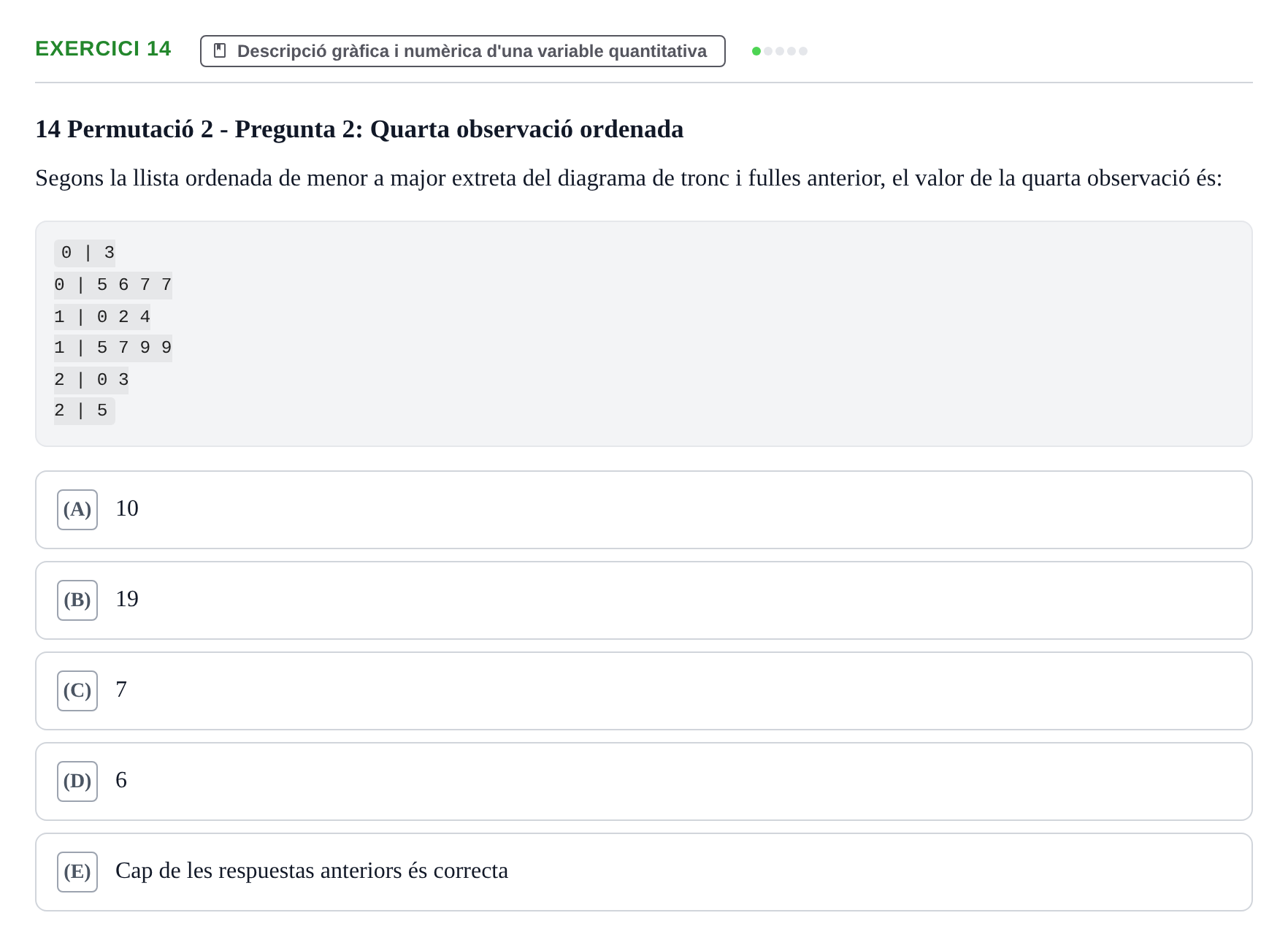Select answer option (B) 19
Image resolution: width=1288 pixels, height=948 pixels.
643,600
